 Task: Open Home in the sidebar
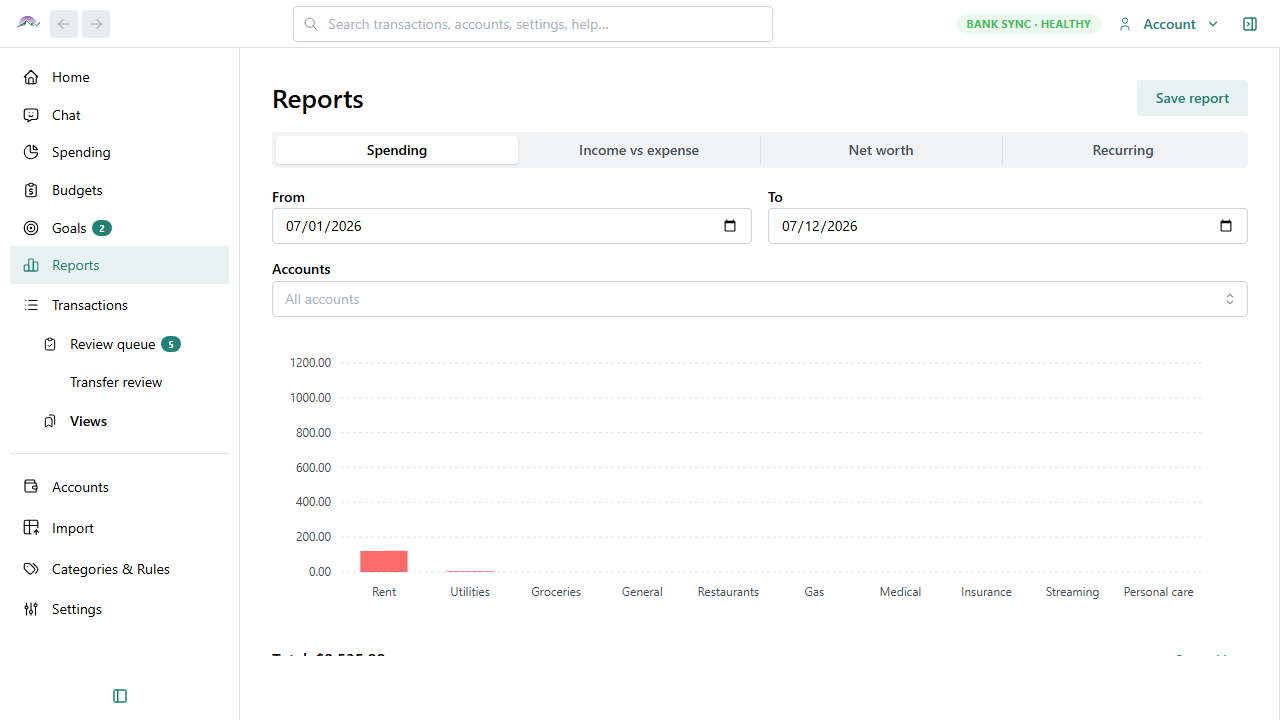click(119, 77)
